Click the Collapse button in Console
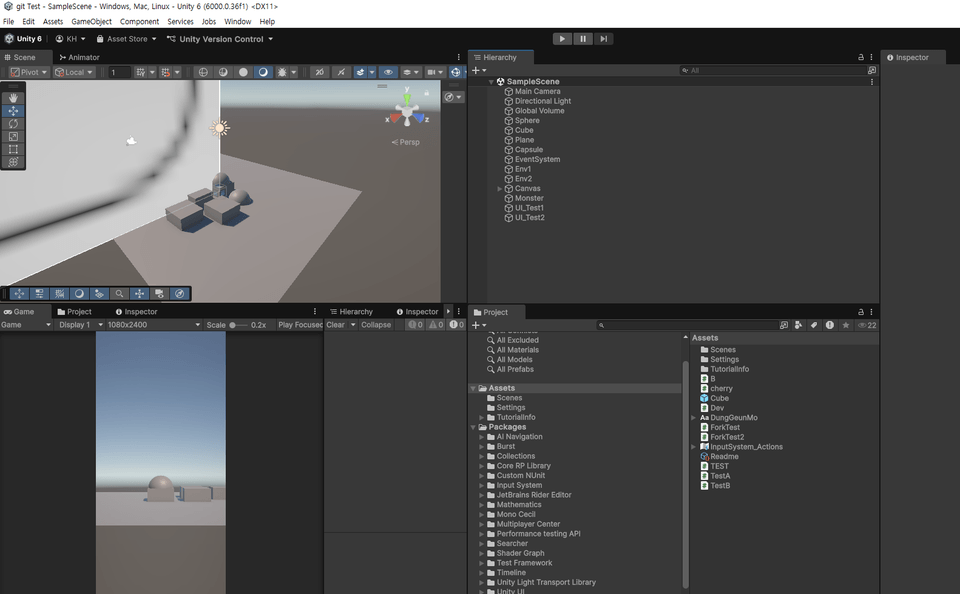The width and height of the screenshot is (960, 594). tap(376, 325)
